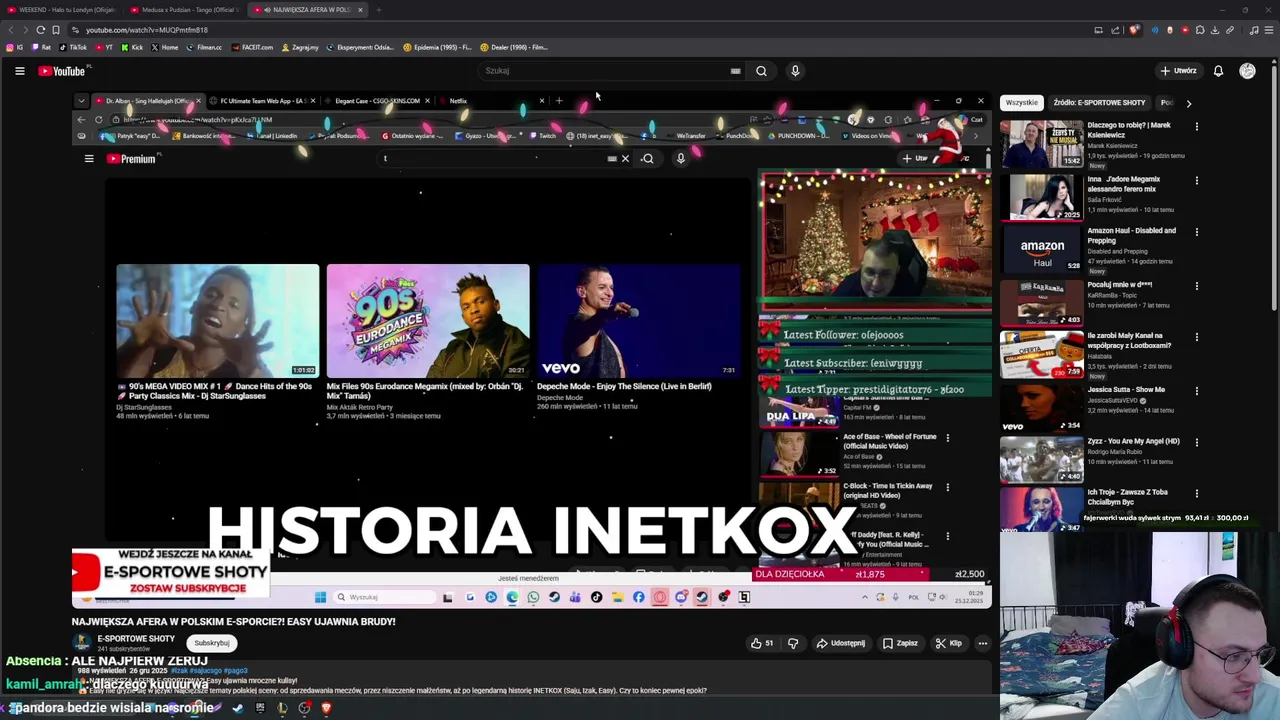1280x720 pixels.
Task: Switch to WEEKEND - Halo tu Londyn tab
Action: (x=62, y=10)
